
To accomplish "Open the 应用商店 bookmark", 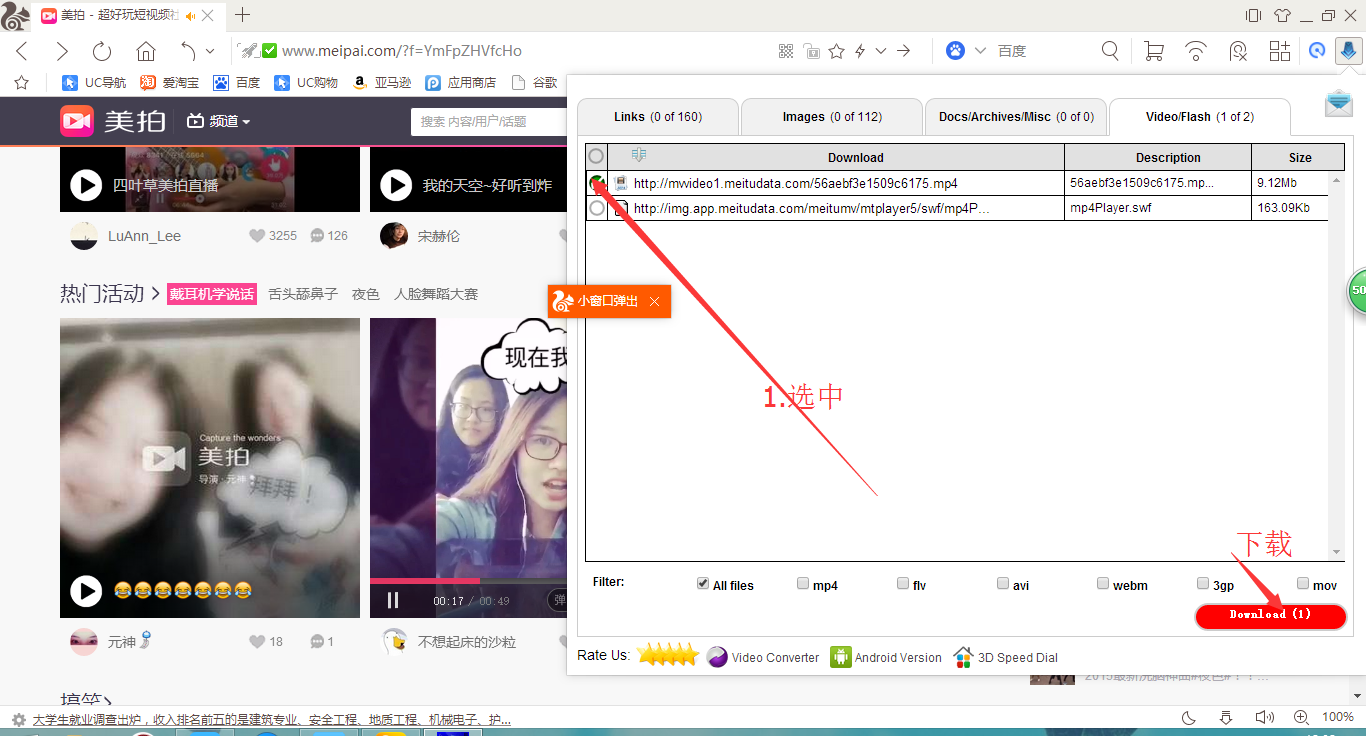I will [x=461, y=83].
